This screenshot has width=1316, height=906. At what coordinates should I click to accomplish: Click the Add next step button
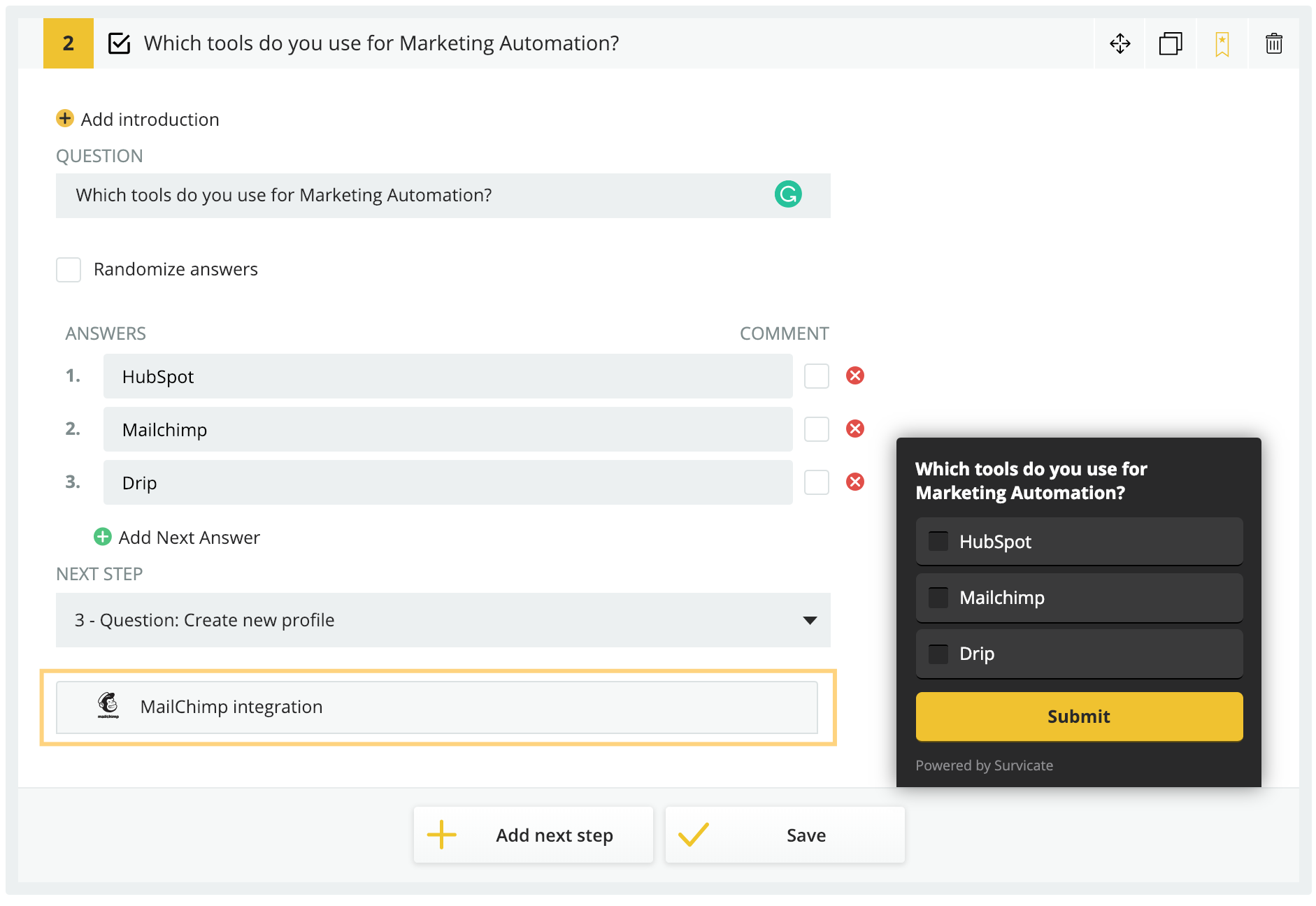(533, 835)
